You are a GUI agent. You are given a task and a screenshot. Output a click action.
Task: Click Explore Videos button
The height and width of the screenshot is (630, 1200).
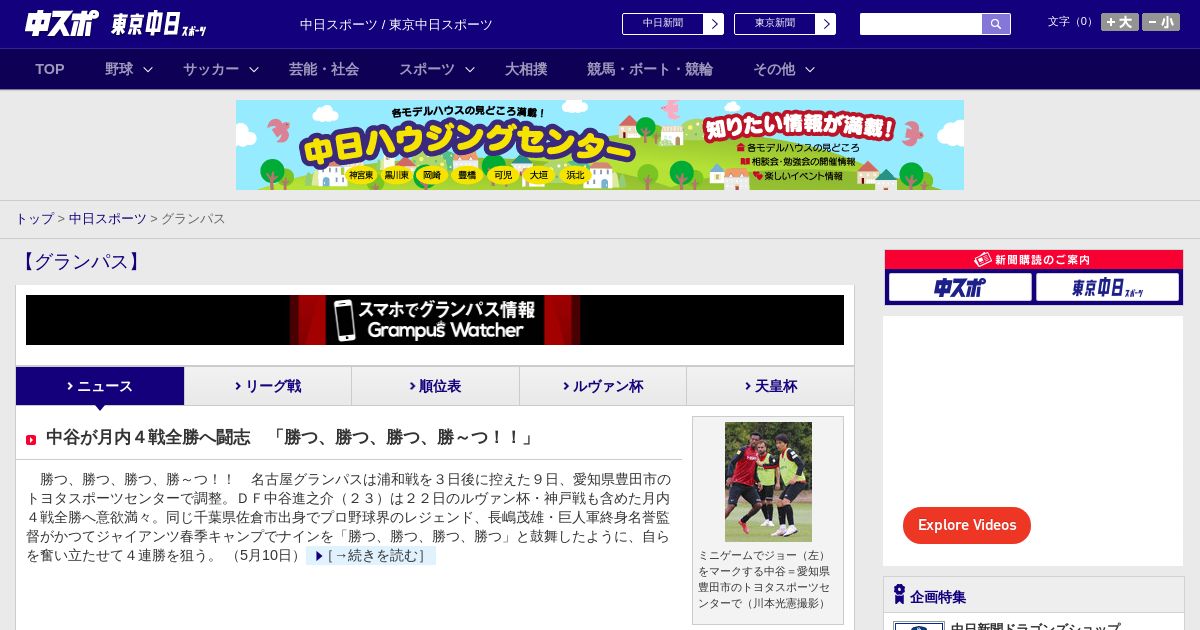coord(967,525)
